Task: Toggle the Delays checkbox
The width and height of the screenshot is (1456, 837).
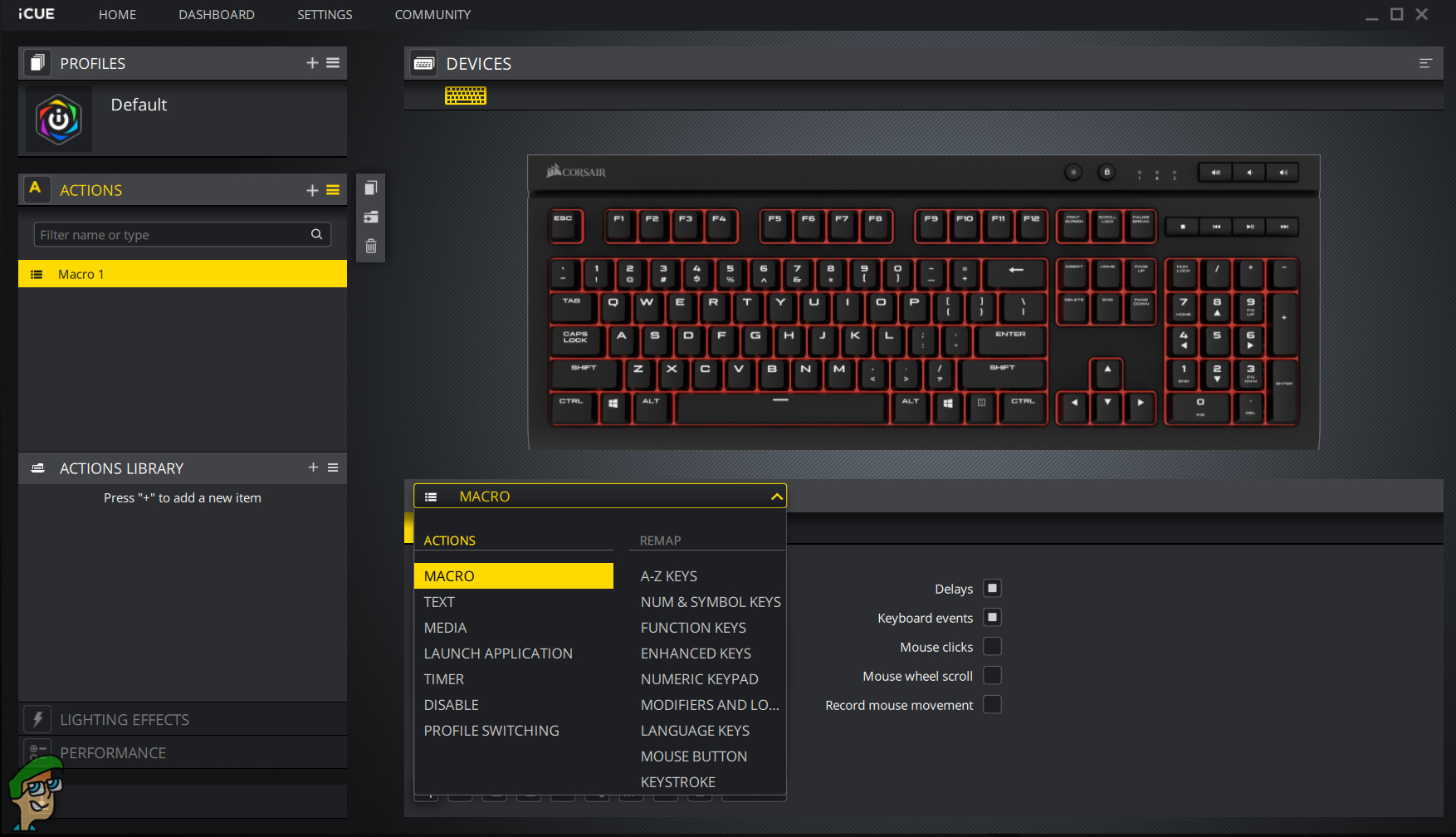Action: click(x=992, y=588)
